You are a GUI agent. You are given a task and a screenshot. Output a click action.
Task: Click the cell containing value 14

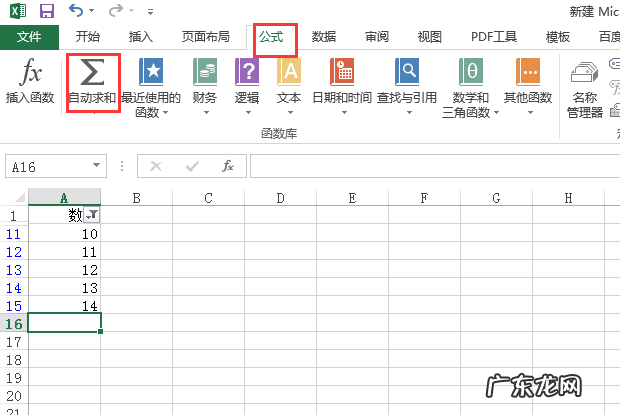(x=64, y=305)
